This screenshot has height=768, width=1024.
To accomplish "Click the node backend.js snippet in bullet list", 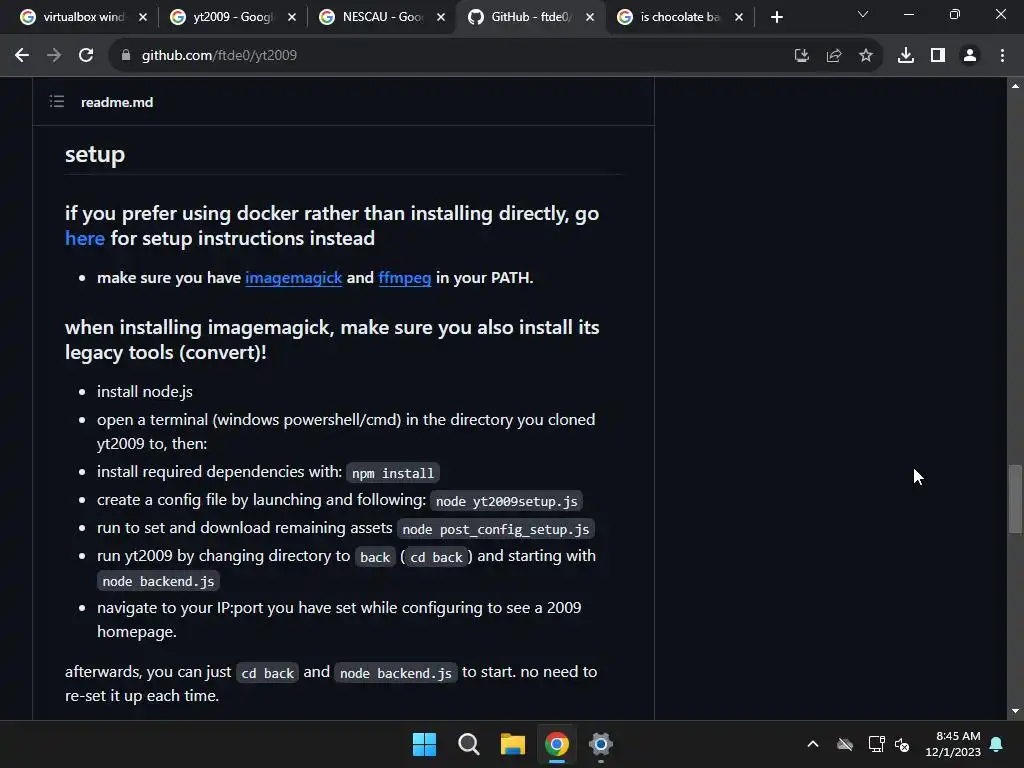I will tap(158, 581).
